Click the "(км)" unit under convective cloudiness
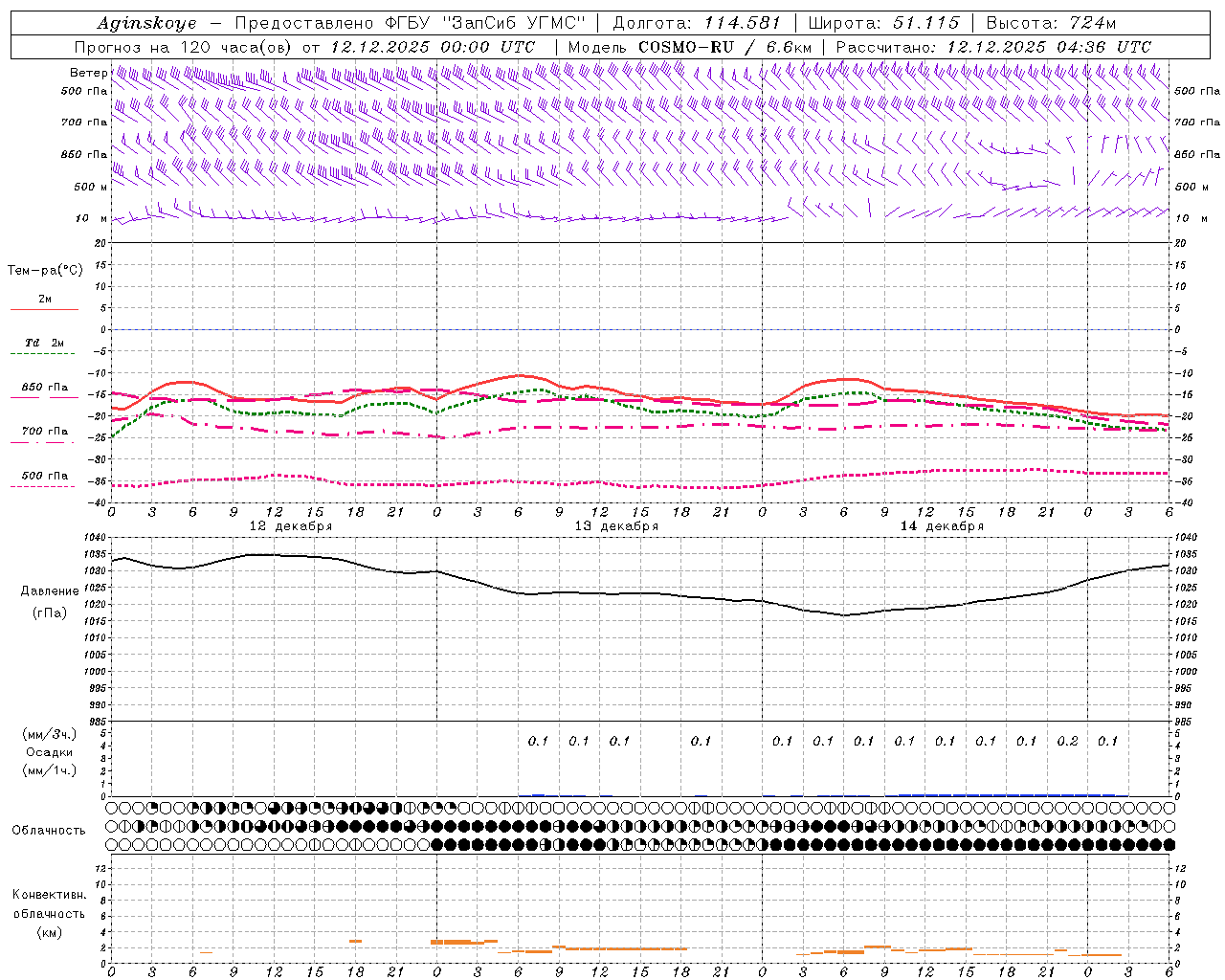Screen dimensions: 1225x980 coord(50,932)
